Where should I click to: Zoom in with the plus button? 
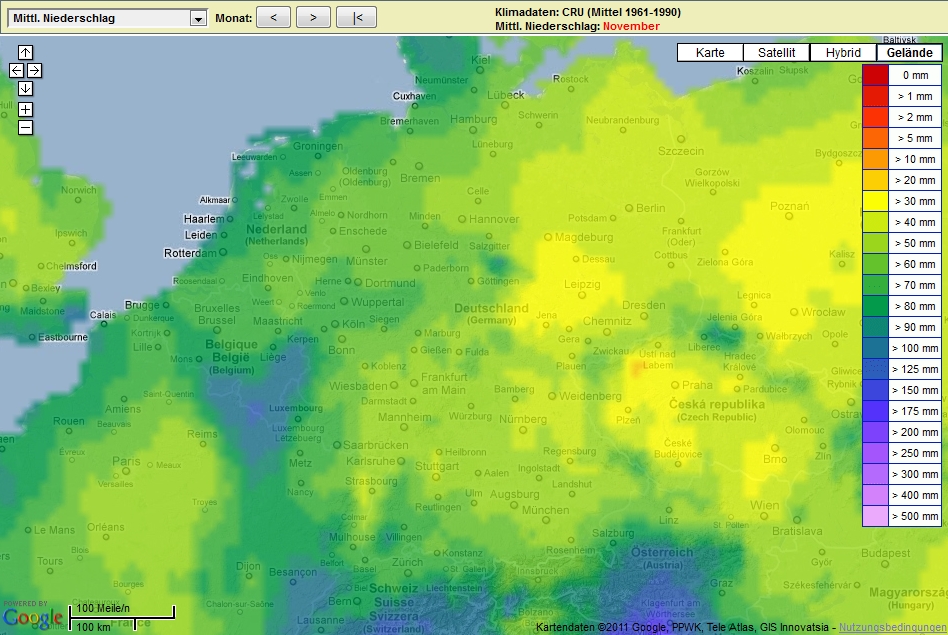[25, 109]
